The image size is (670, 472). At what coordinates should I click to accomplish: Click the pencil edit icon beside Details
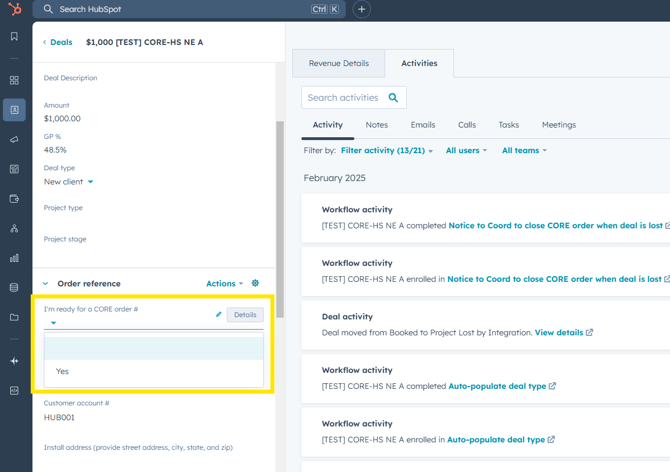click(x=219, y=315)
